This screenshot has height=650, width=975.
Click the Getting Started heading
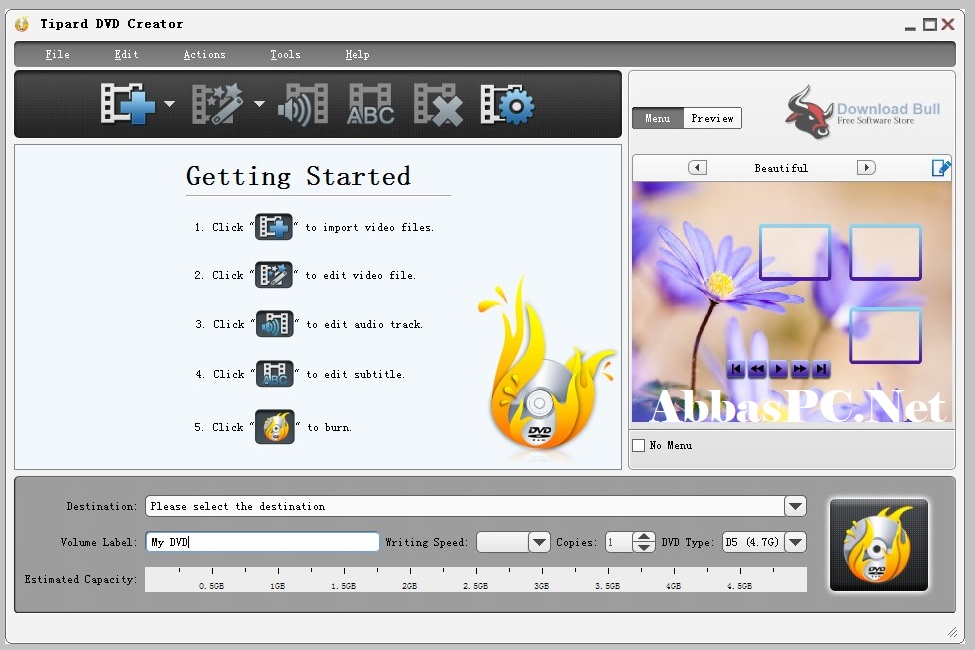click(298, 176)
